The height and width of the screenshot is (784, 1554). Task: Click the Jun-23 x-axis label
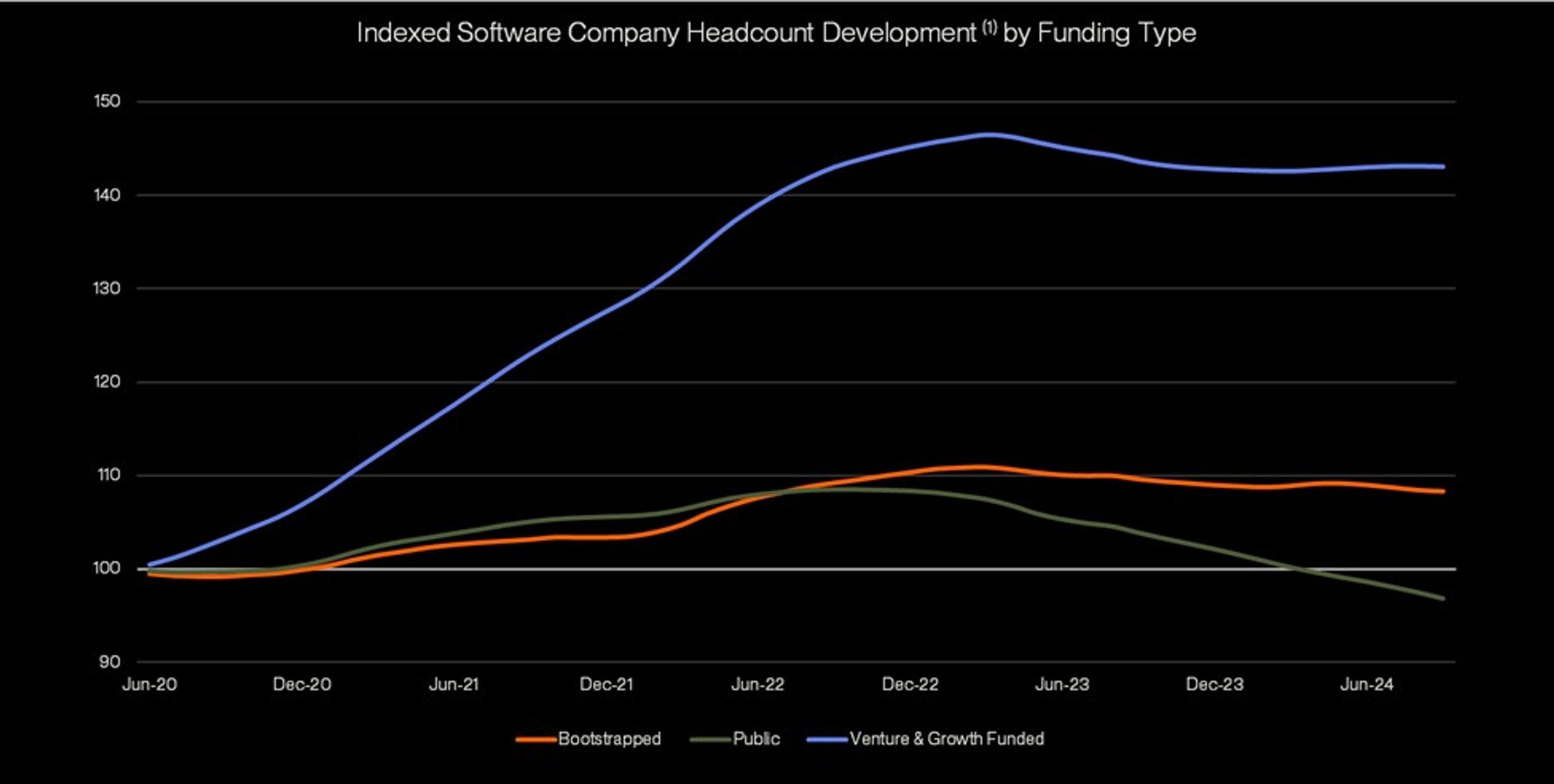(x=1062, y=684)
